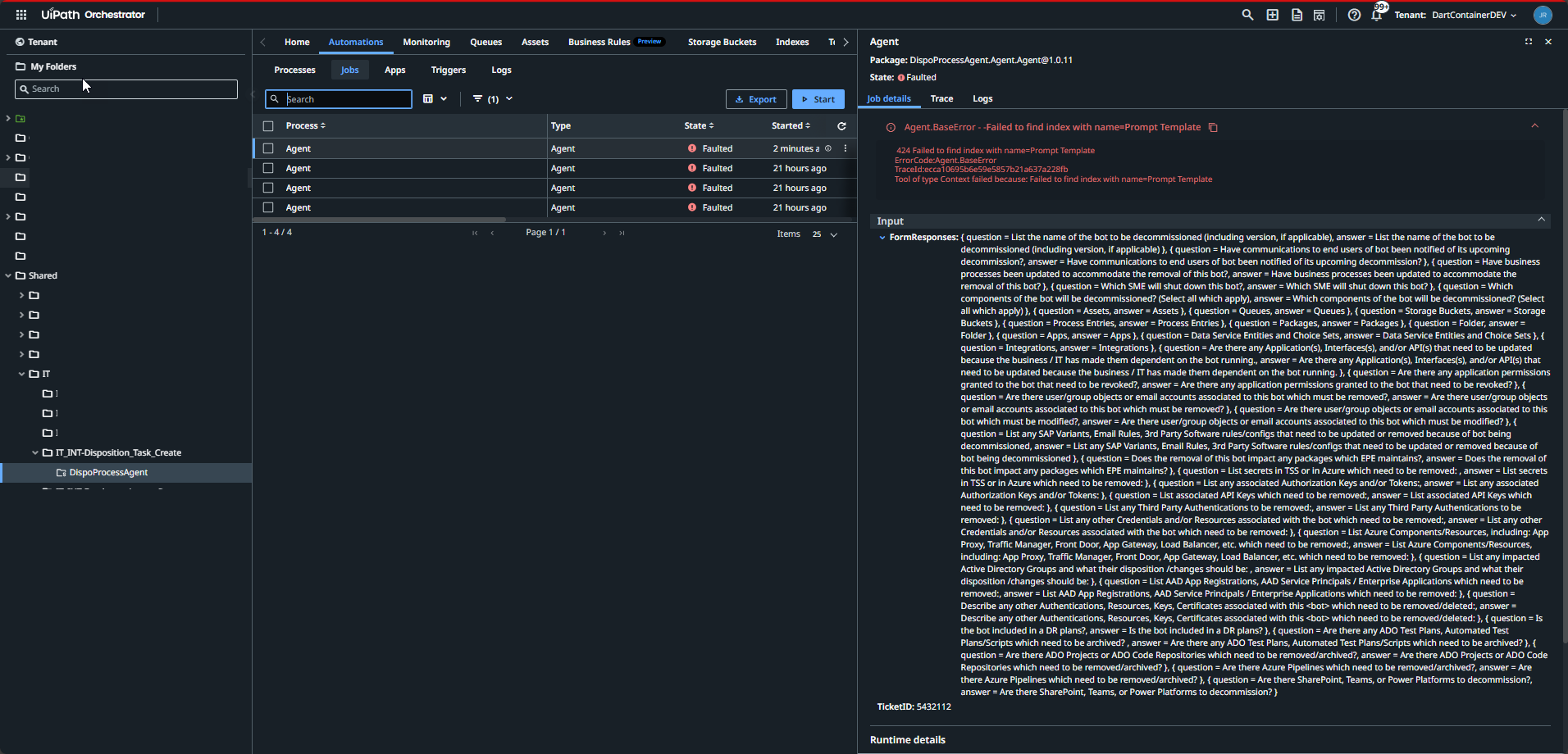This screenshot has height=754, width=1568.
Task: Click the folder search field
Action: pyautogui.click(x=126, y=89)
